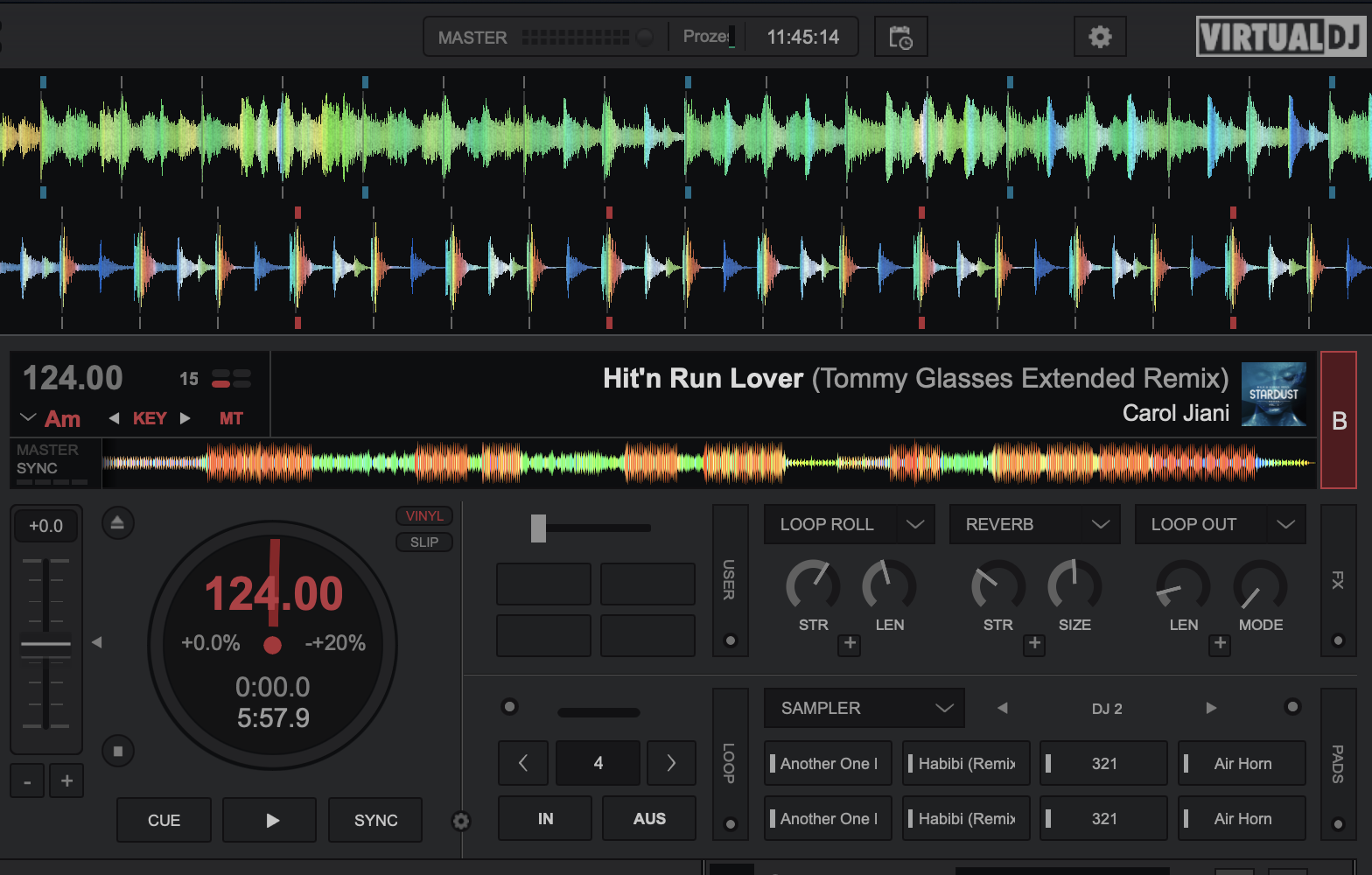The height and width of the screenshot is (875, 1372).
Task: Raise key with right KEY arrow
Action: tap(185, 418)
